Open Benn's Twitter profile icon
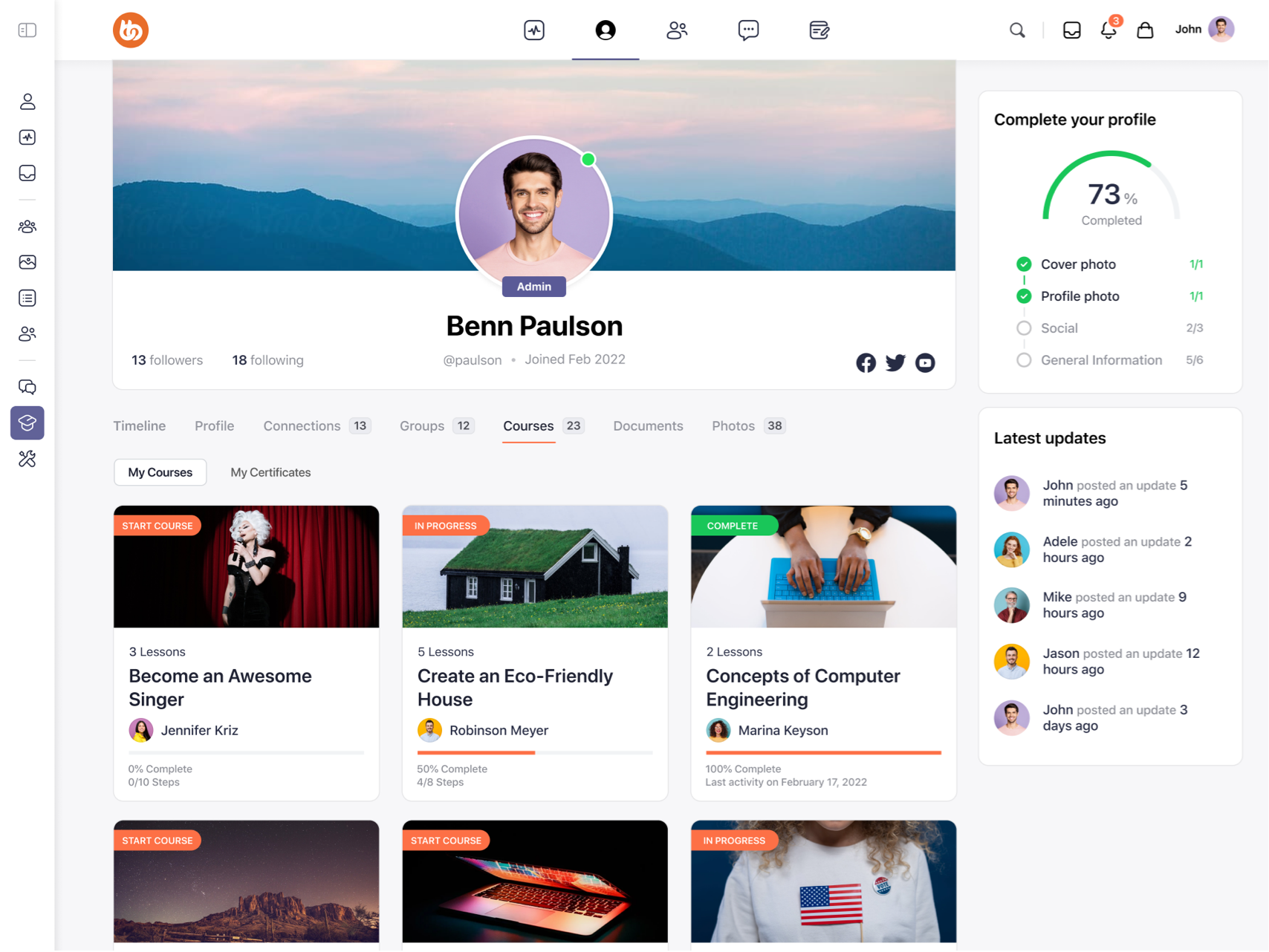This screenshot has width=1269, height=952. coord(895,363)
